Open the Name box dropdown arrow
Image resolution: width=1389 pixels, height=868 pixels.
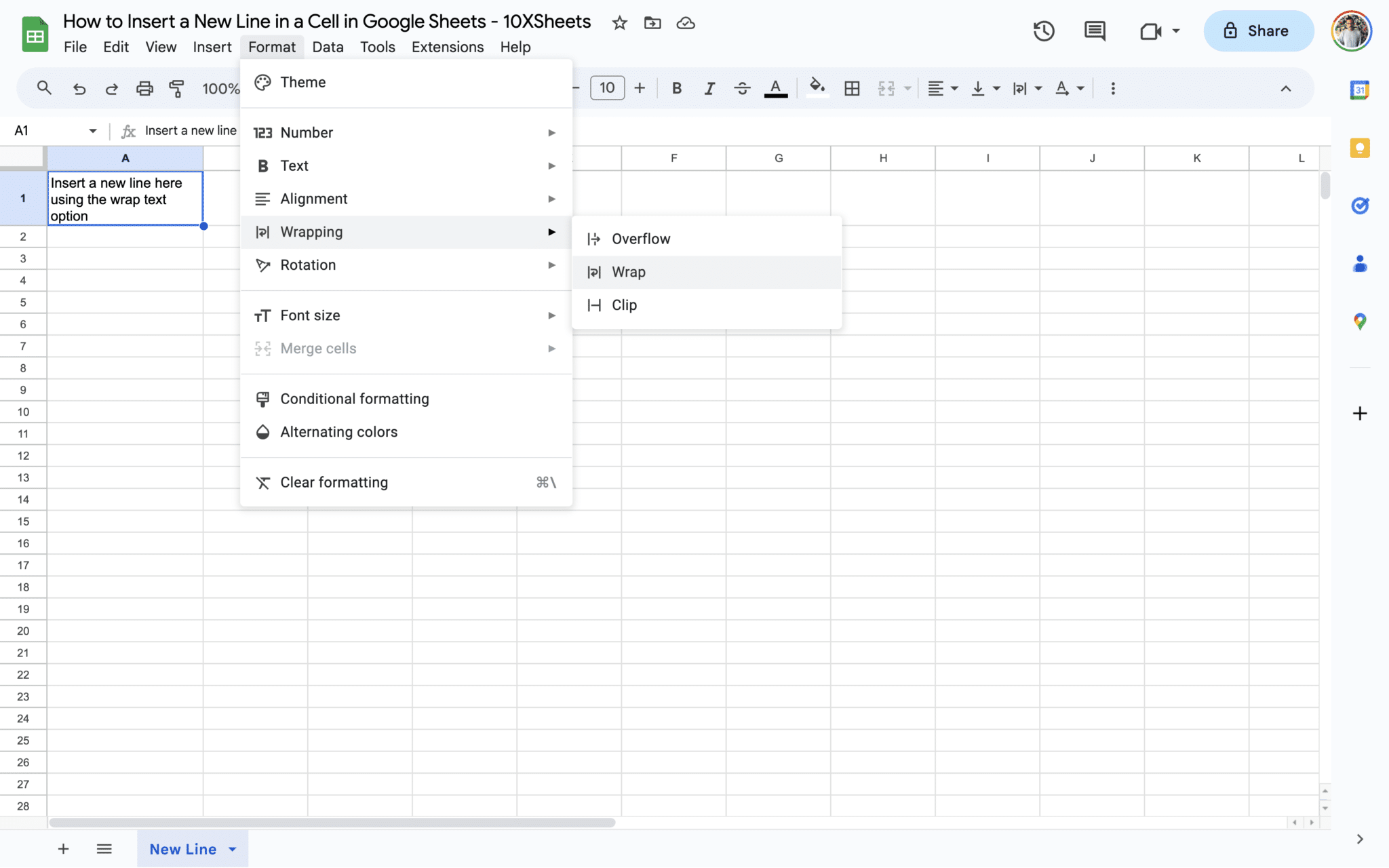click(x=93, y=131)
